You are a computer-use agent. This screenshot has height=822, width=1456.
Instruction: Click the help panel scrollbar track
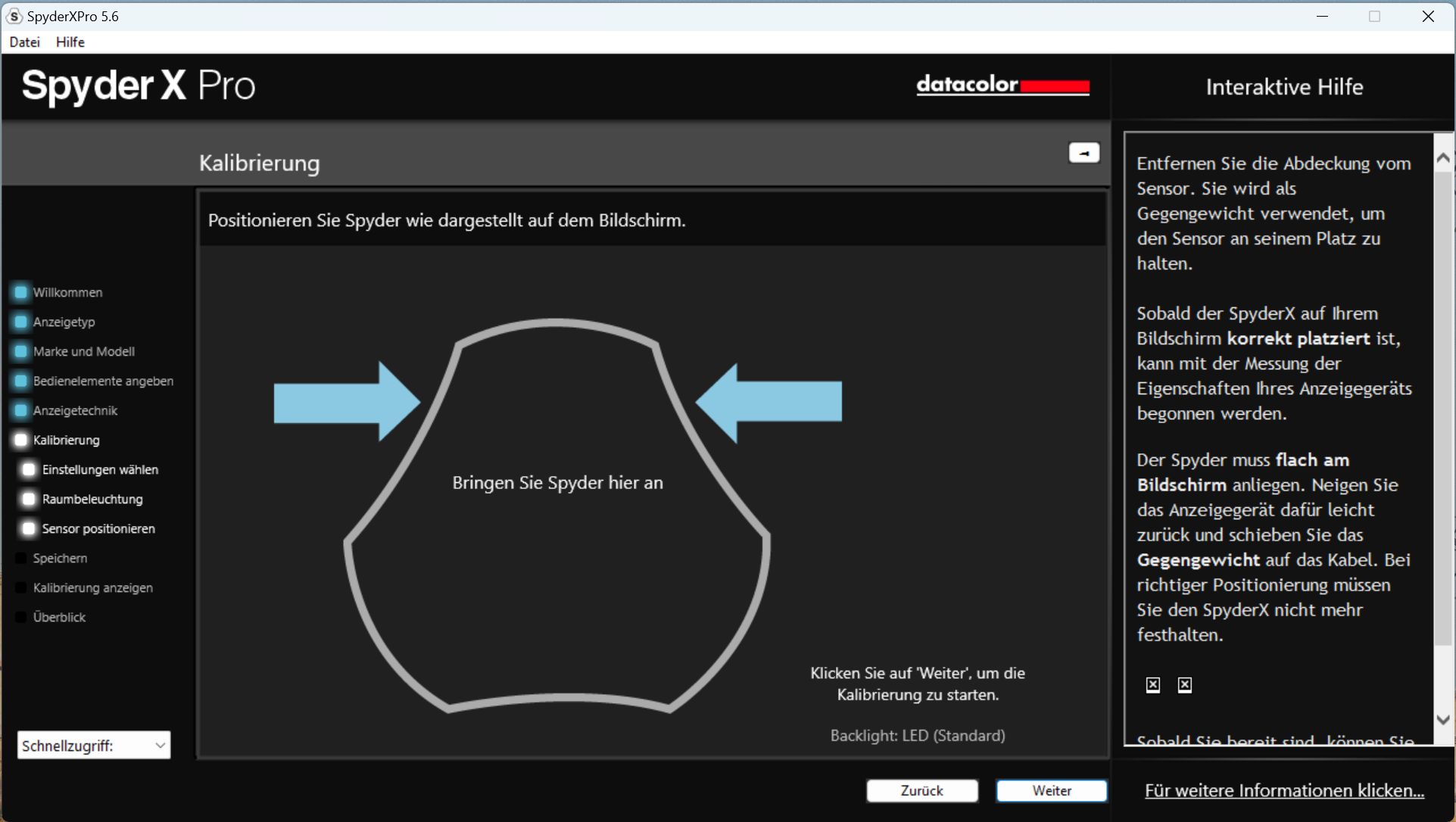tap(1443, 439)
